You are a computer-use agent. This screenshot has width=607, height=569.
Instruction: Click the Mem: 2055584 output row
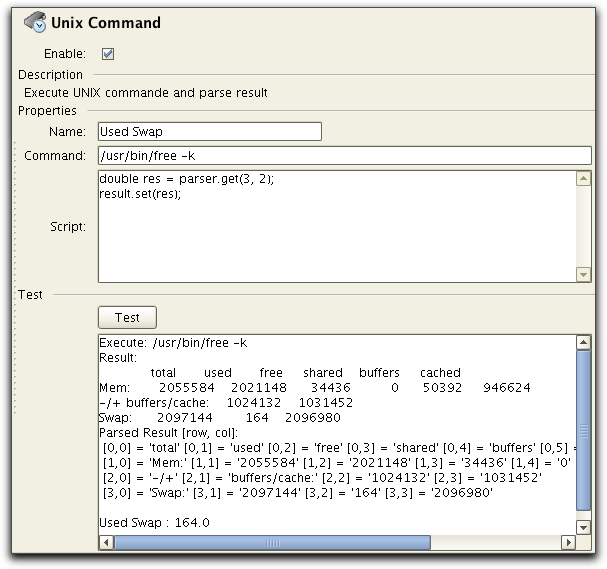click(x=315, y=388)
